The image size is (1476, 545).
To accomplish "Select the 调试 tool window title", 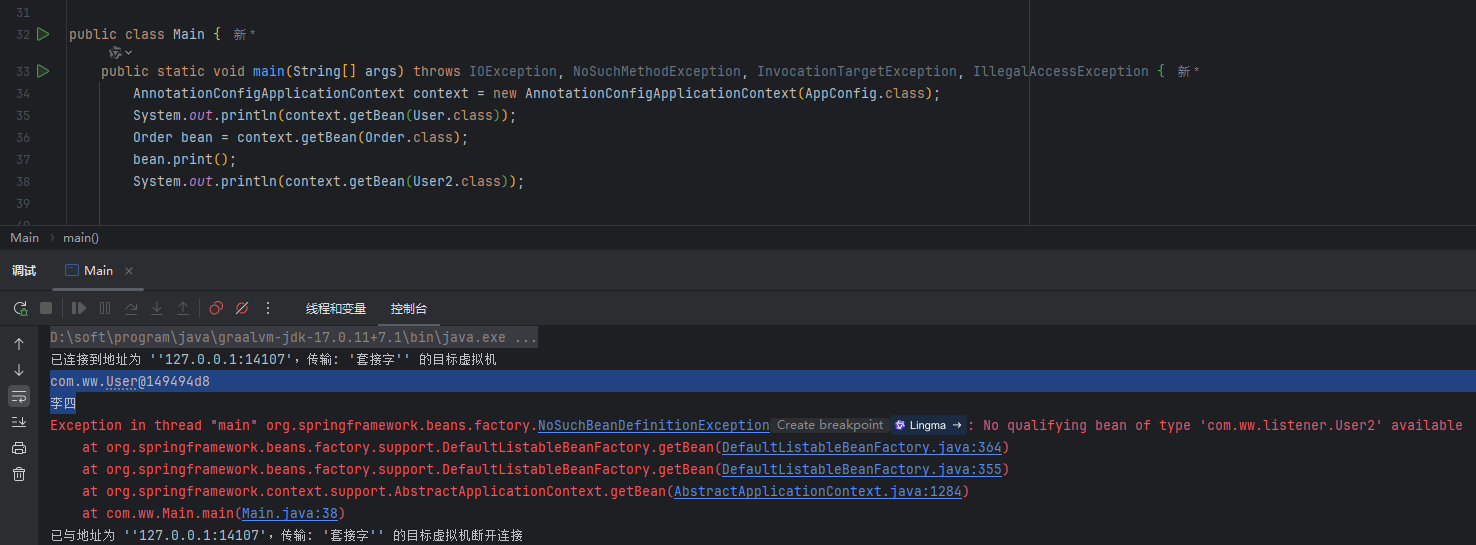I will click(24, 271).
